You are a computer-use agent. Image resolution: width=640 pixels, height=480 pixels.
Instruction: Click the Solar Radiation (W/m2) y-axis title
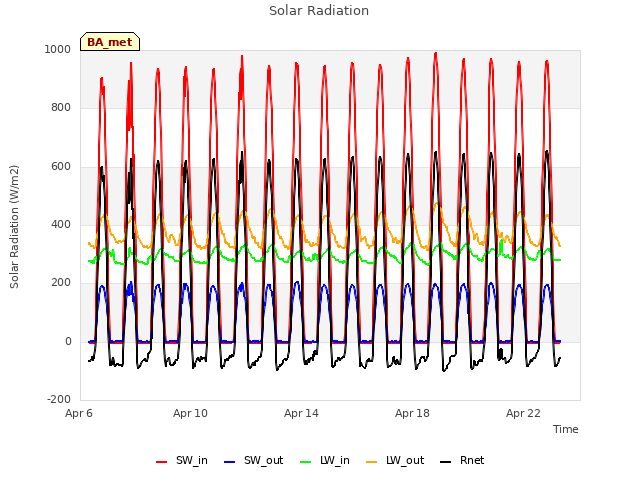point(14,227)
